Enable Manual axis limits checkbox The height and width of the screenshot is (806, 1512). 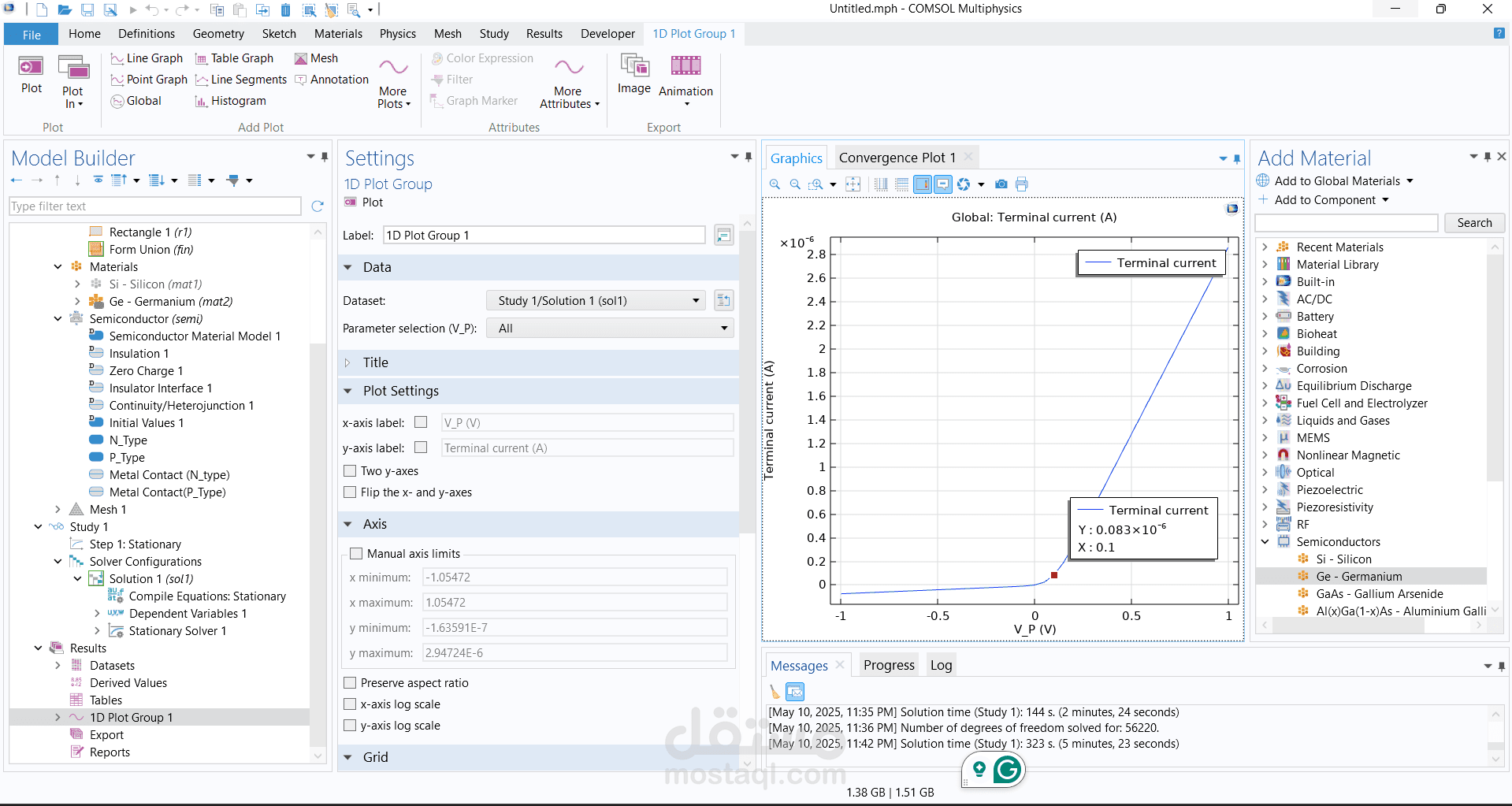[356, 554]
